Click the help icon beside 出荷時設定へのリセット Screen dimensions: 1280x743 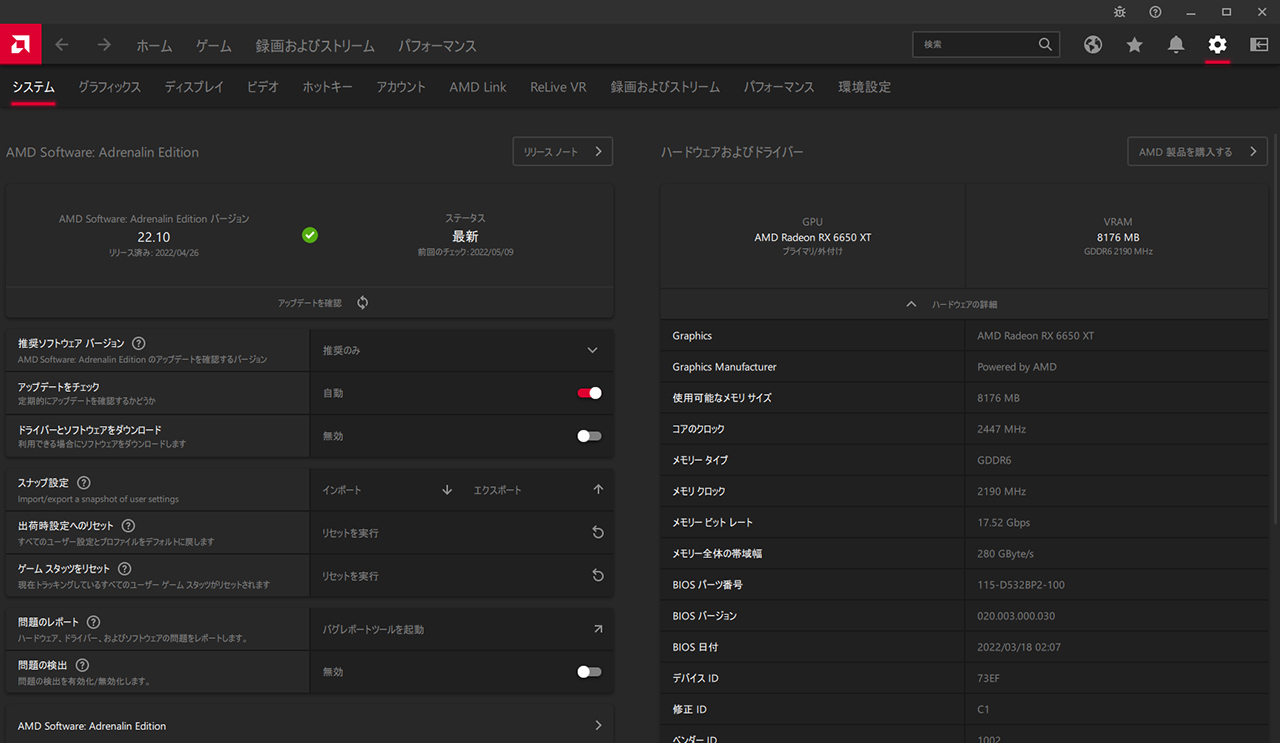(x=128, y=526)
